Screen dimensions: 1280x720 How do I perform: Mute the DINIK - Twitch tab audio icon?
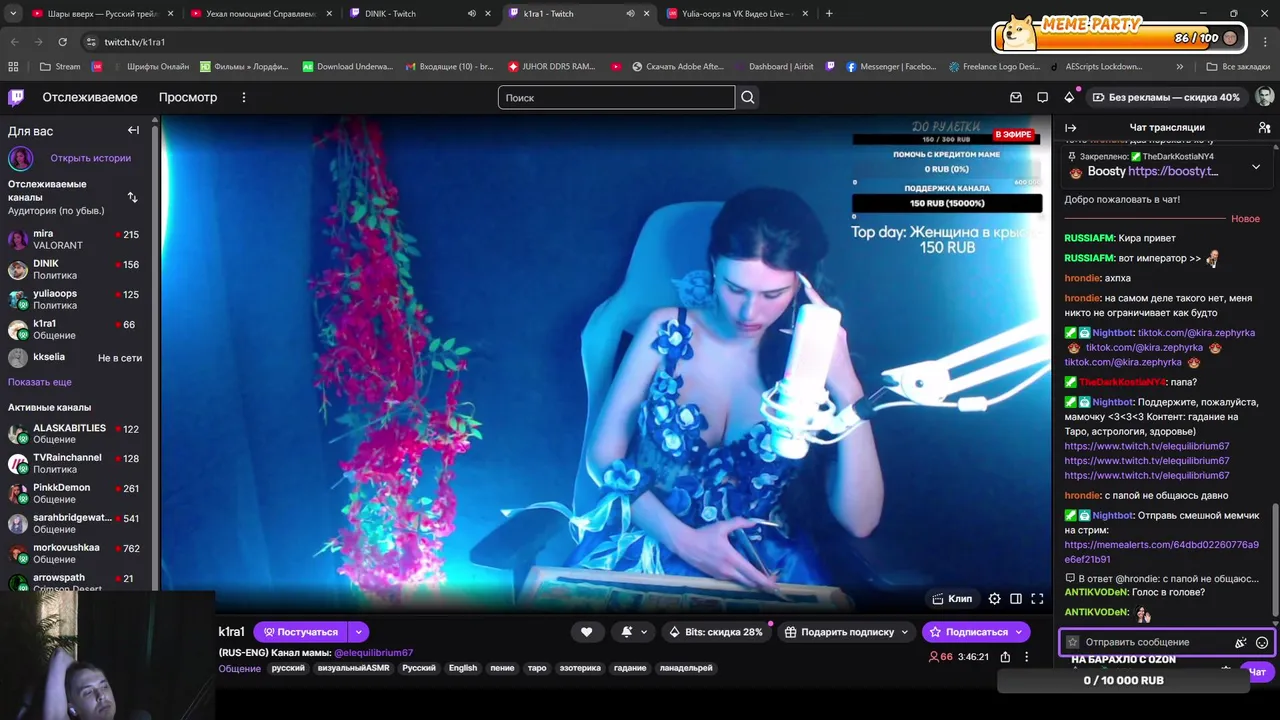(x=472, y=14)
